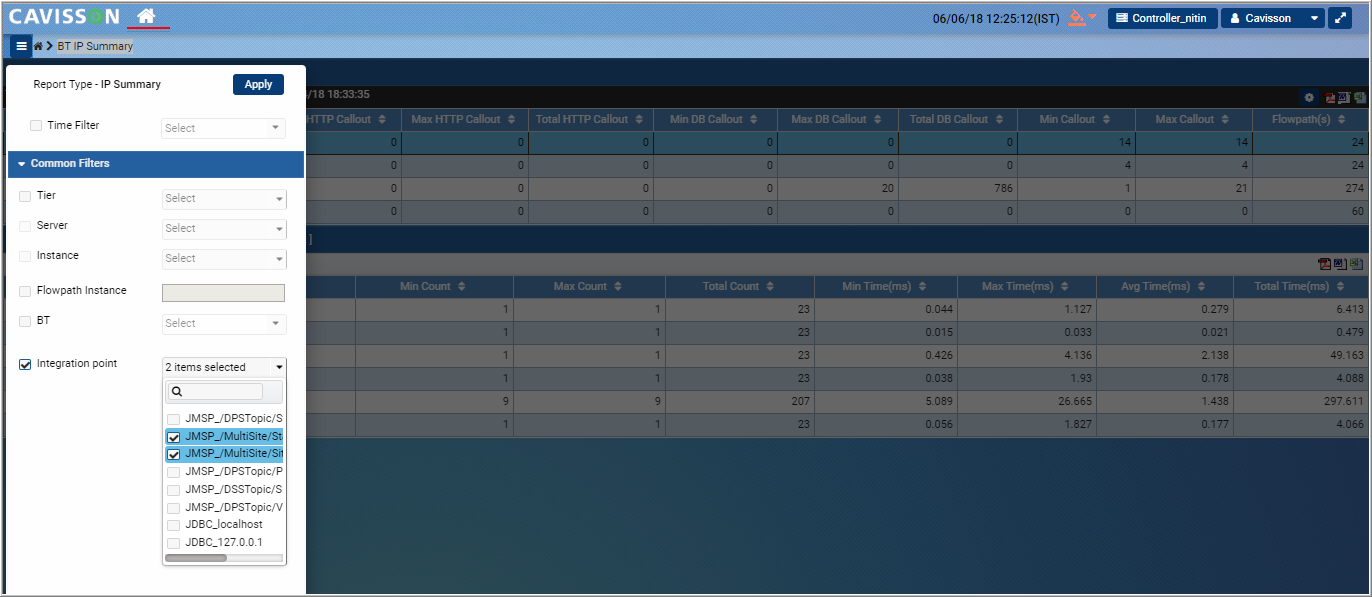1372x597 pixels.
Task: Check the JDBC_localhost option
Action: (x=174, y=525)
